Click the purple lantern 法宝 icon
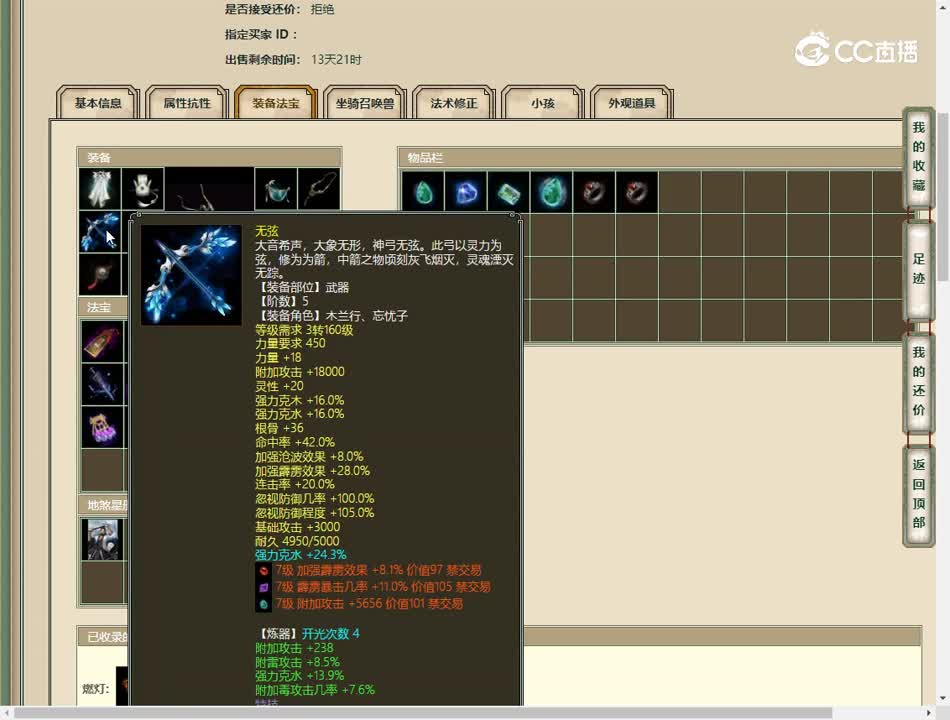Image resolution: width=950 pixels, height=720 pixels. [x=103, y=427]
